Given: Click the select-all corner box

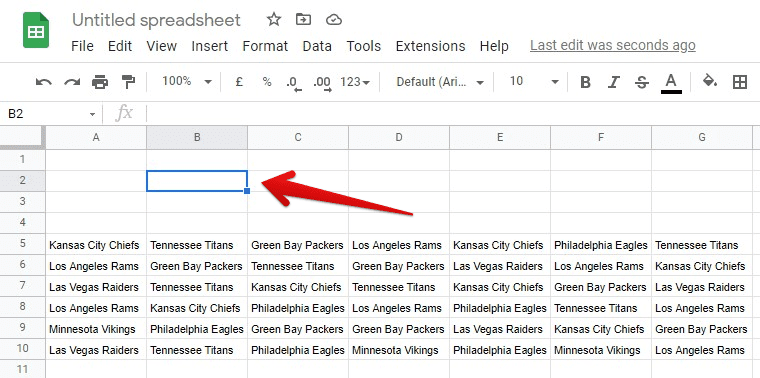Looking at the screenshot, I should [x=23, y=137].
